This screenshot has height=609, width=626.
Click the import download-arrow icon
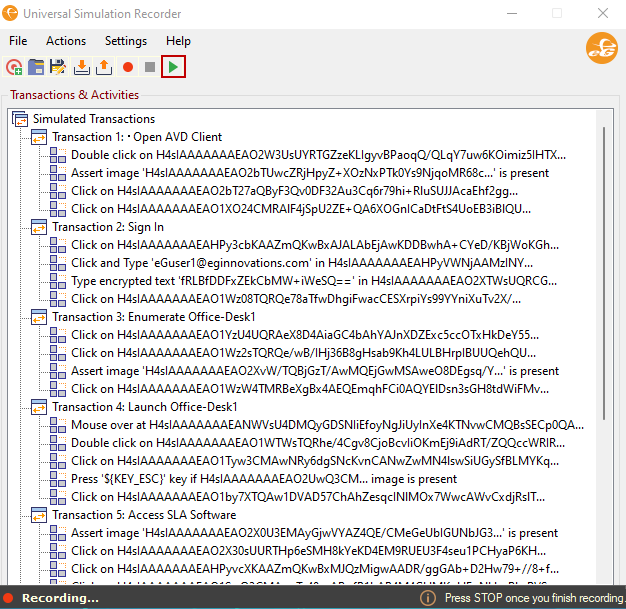point(82,67)
